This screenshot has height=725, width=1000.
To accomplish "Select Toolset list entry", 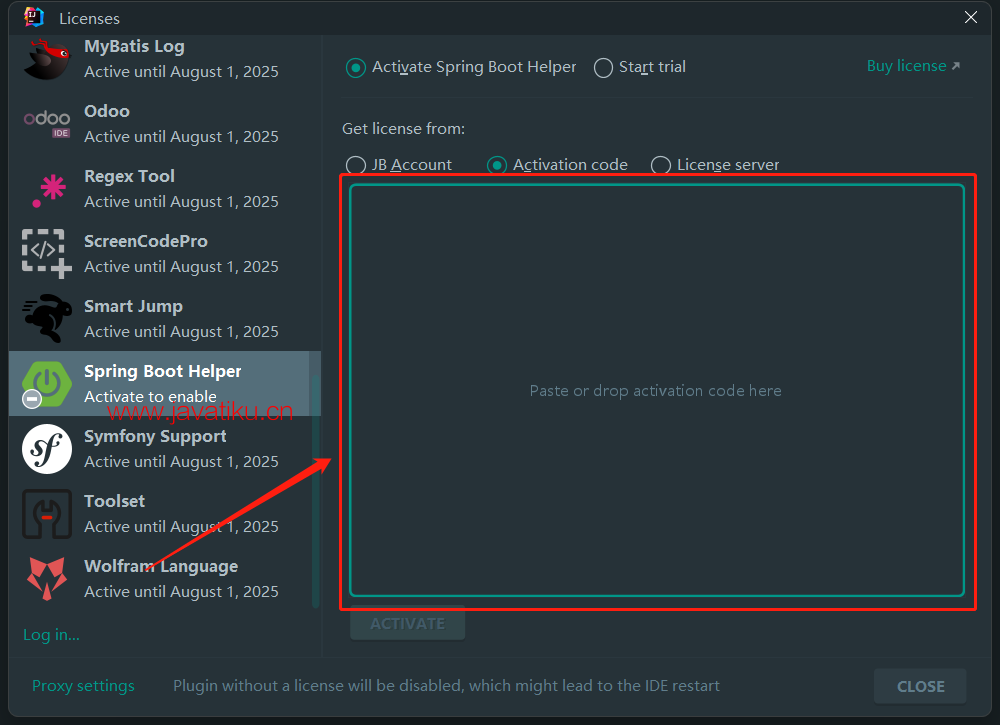I will tap(165, 514).
